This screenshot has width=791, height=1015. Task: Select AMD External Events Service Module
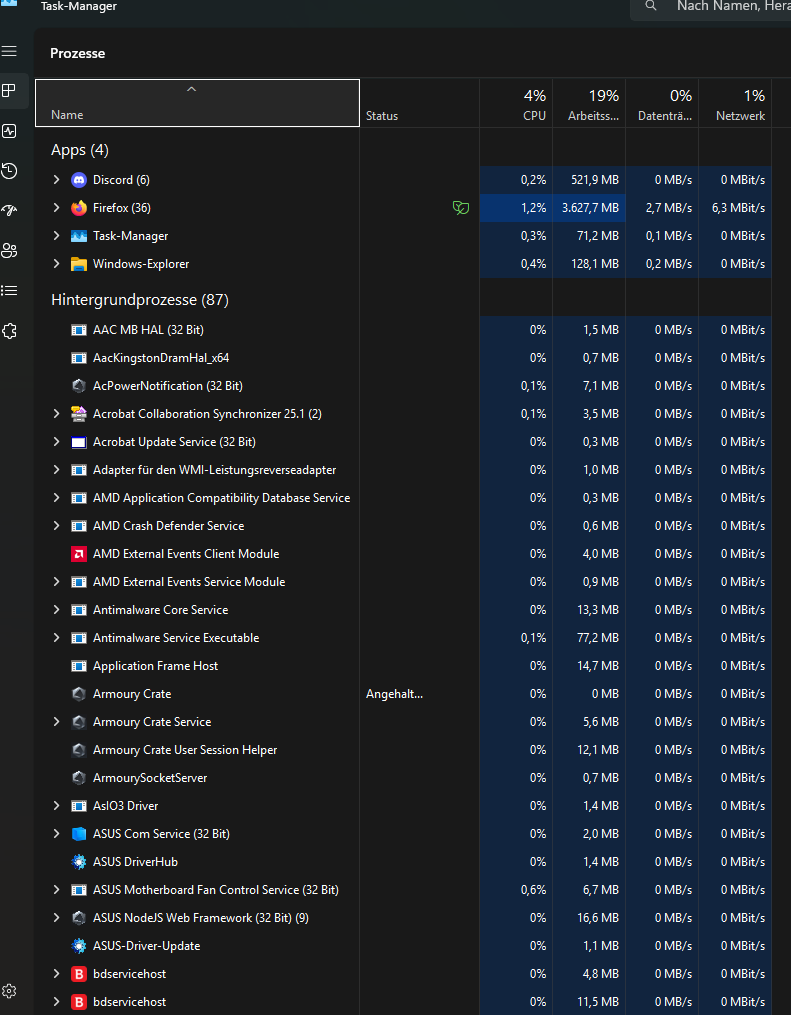pos(403,582)
